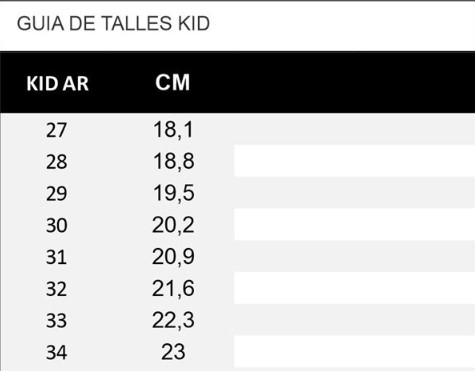
Task: Select the KID AR column header
Action: pos(57,83)
